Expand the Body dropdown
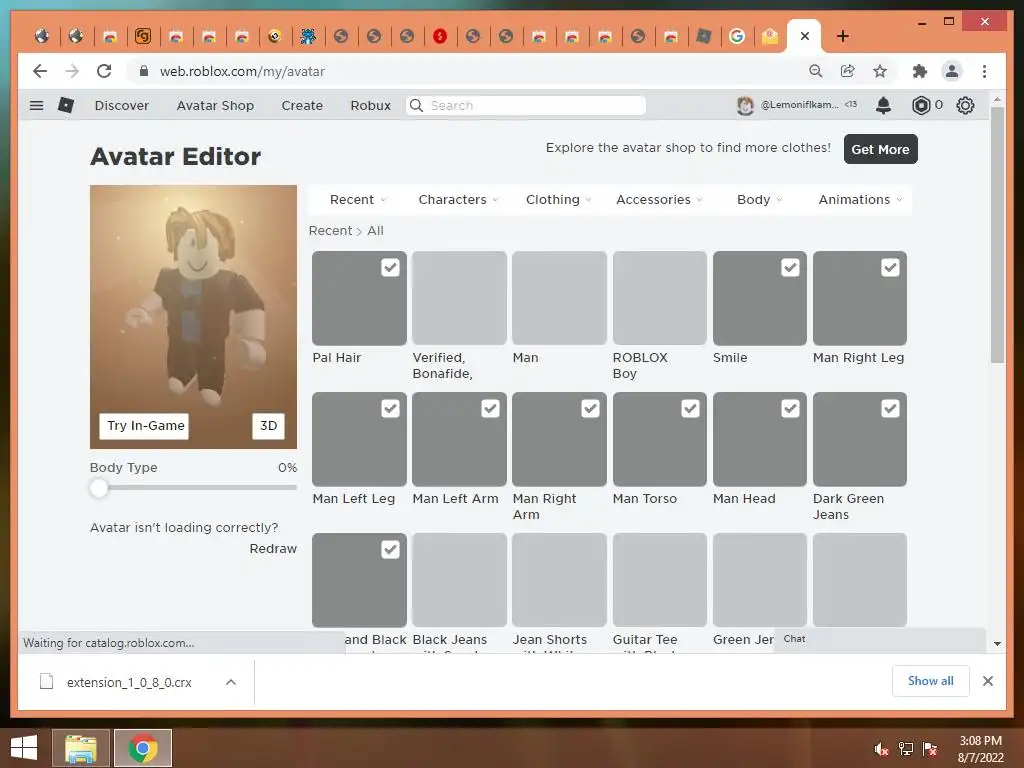The height and width of the screenshot is (768, 1024). point(760,200)
